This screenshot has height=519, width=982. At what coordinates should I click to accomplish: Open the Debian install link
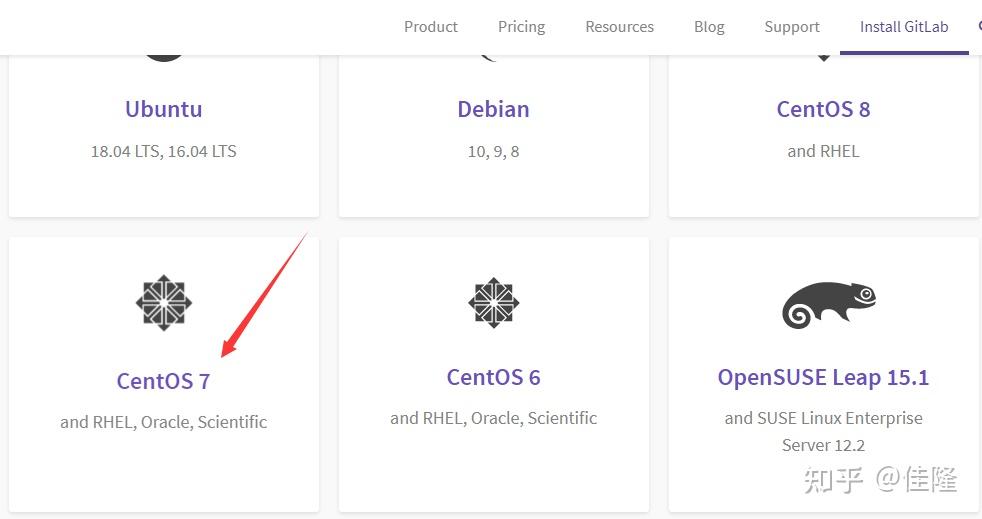[493, 109]
